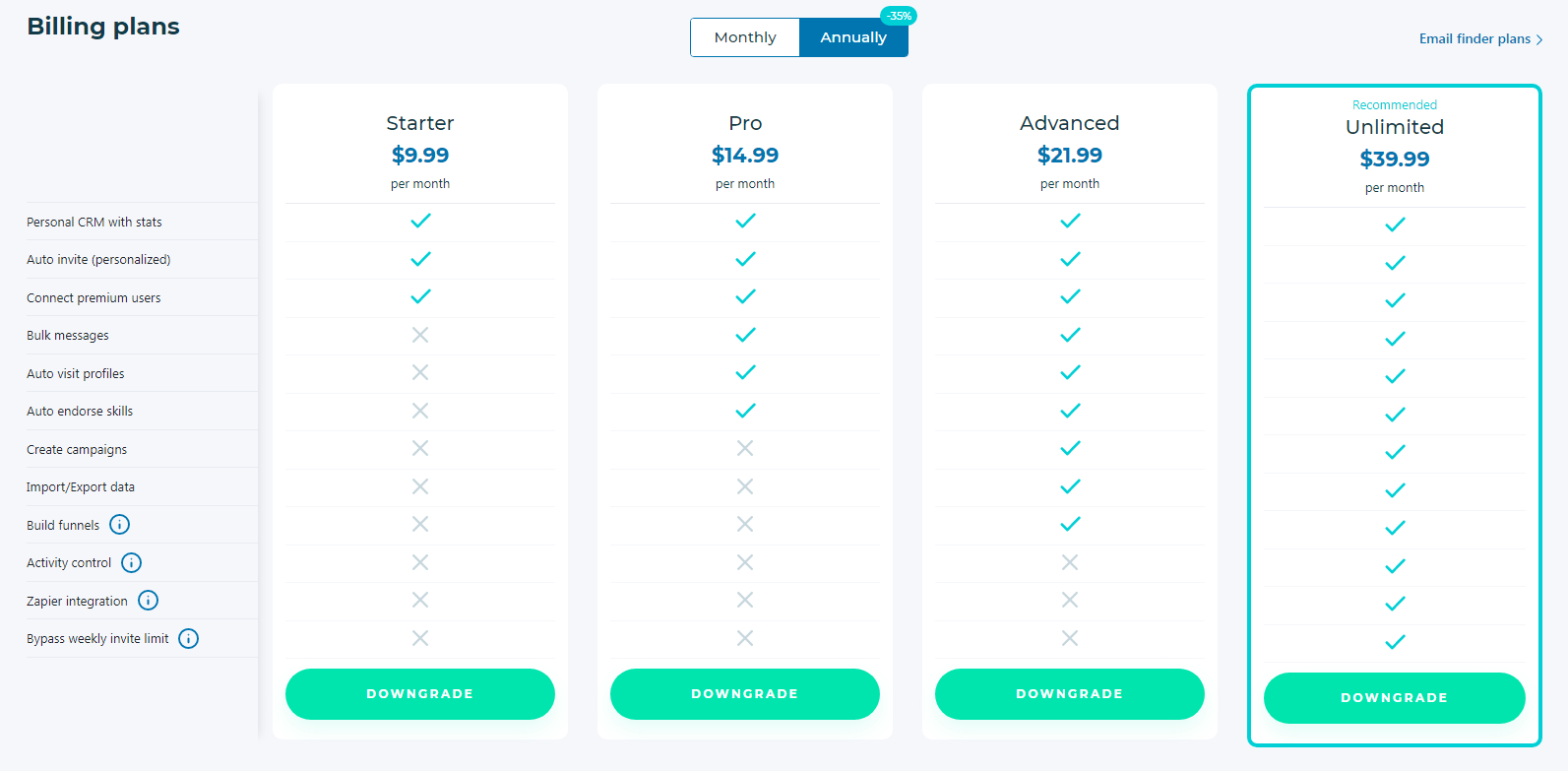Switch billing to Monthly

(745, 37)
